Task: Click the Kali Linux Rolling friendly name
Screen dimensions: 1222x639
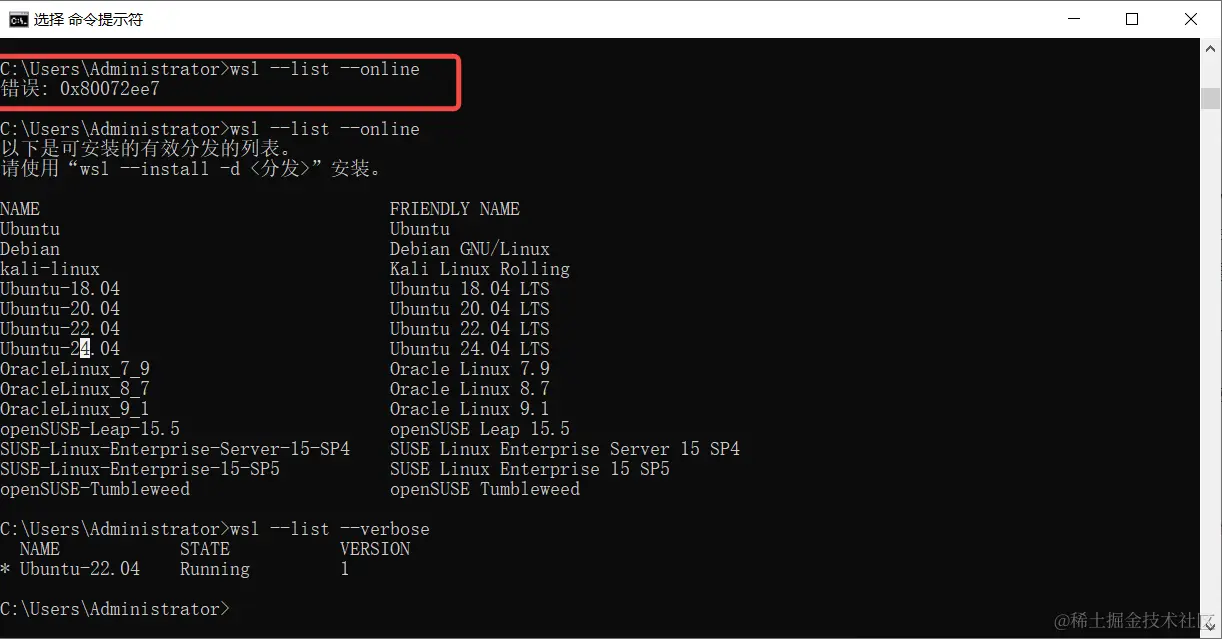Action: coord(480,269)
